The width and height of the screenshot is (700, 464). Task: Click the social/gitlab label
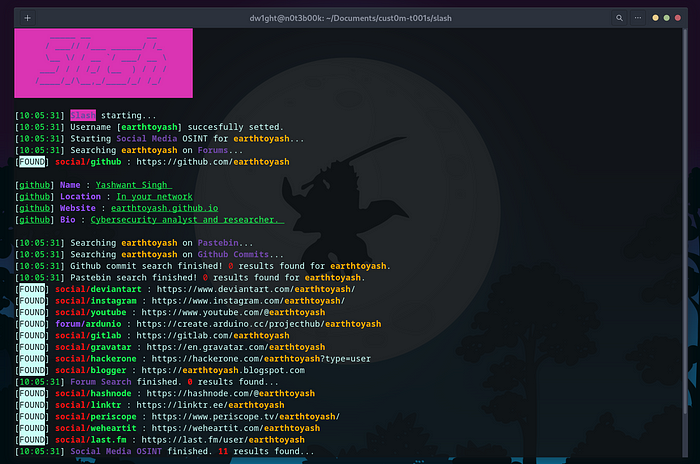pos(88,335)
